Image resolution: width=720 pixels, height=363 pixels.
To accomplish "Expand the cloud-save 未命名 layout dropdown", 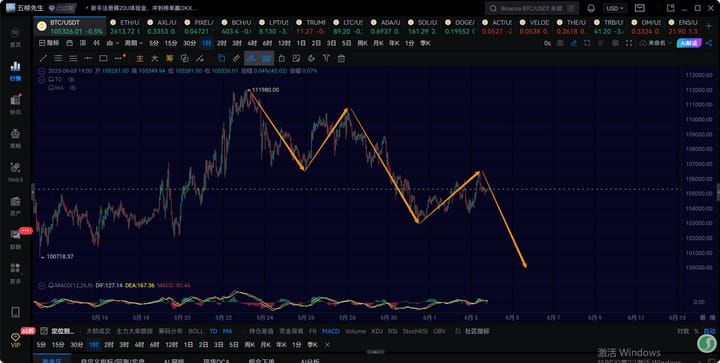I will [x=655, y=43].
